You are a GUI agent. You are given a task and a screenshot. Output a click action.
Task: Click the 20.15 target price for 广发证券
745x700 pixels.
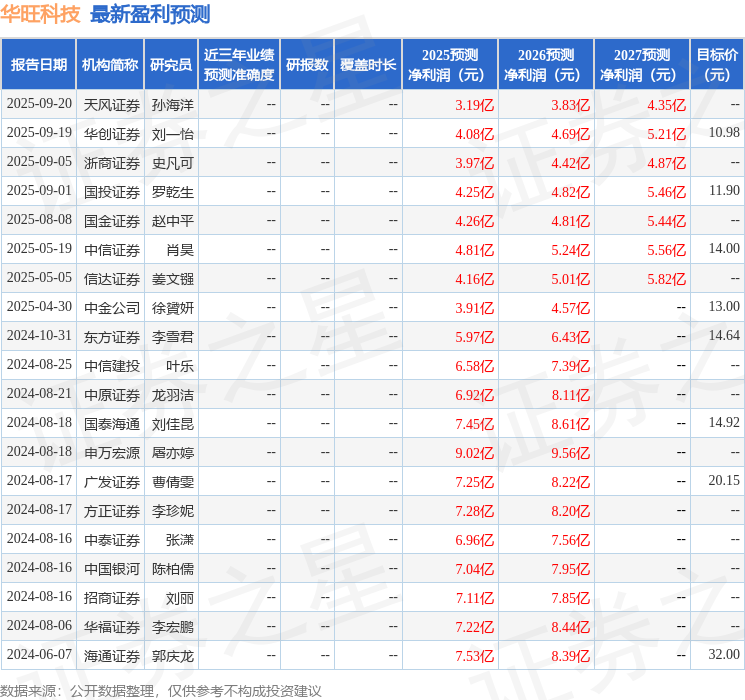point(724,481)
